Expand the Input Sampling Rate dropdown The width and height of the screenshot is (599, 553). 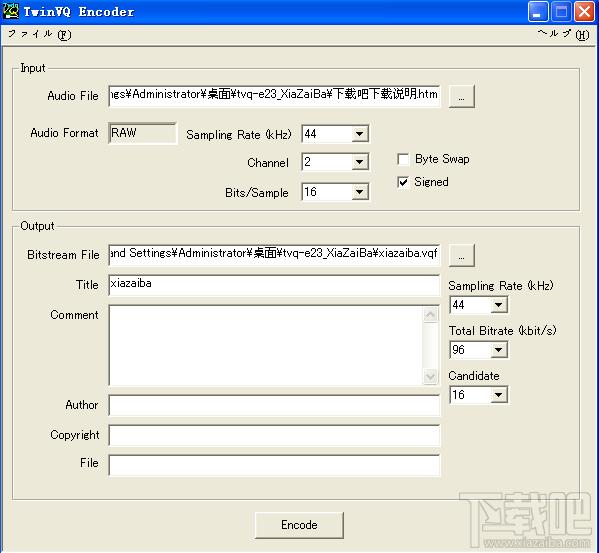pos(359,134)
